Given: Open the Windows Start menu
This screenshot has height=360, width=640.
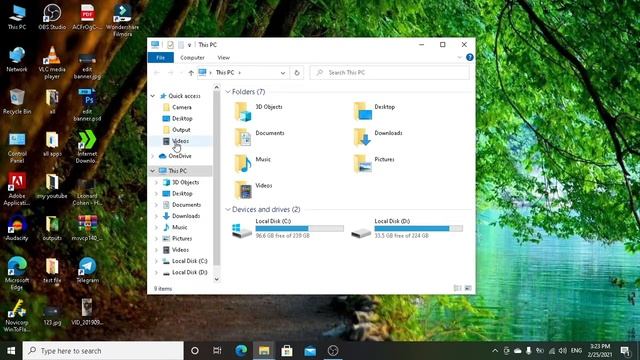Looking at the screenshot, I should (x=11, y=351).
